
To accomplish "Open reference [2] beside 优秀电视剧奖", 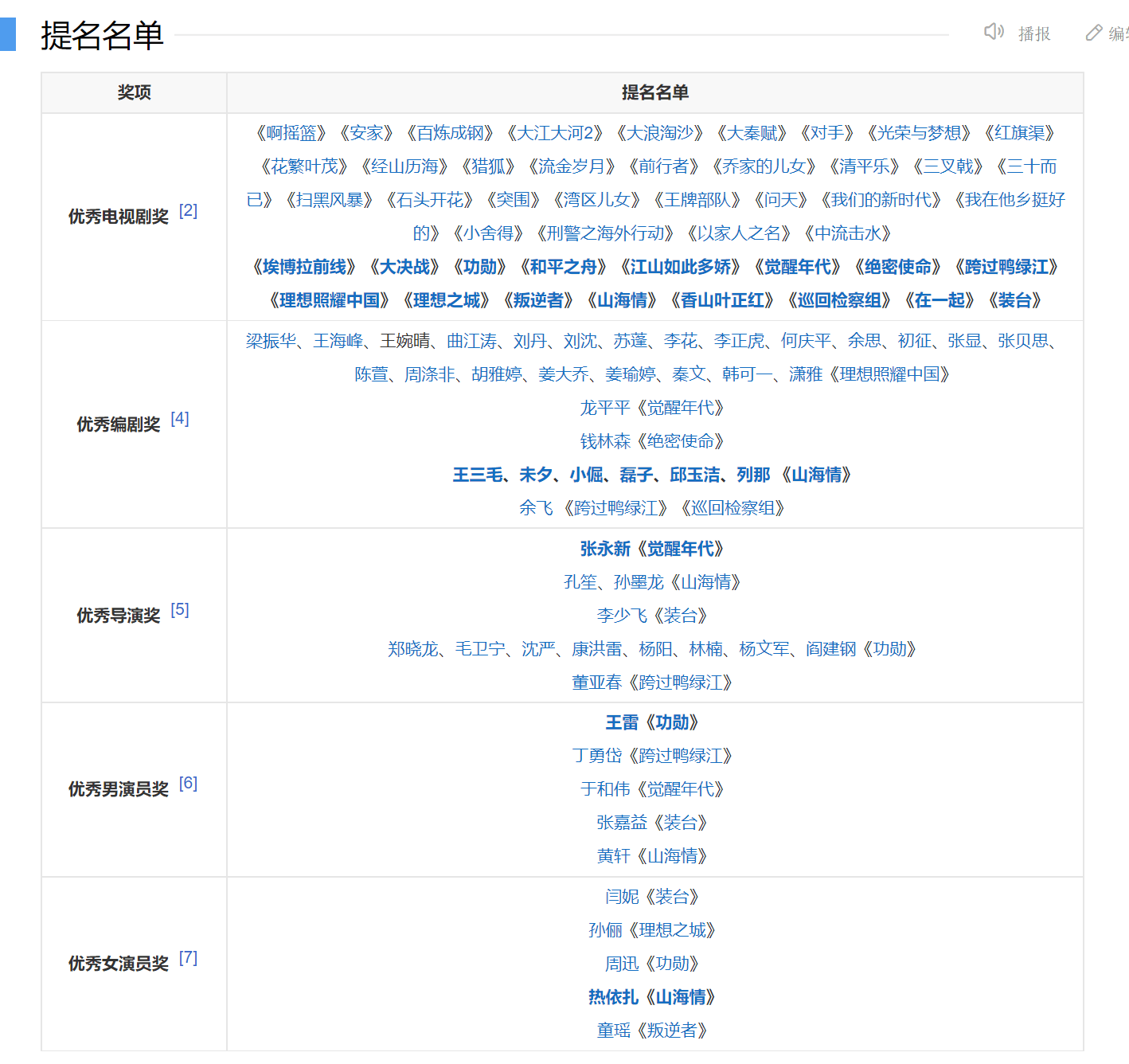I will coord(188,211).
